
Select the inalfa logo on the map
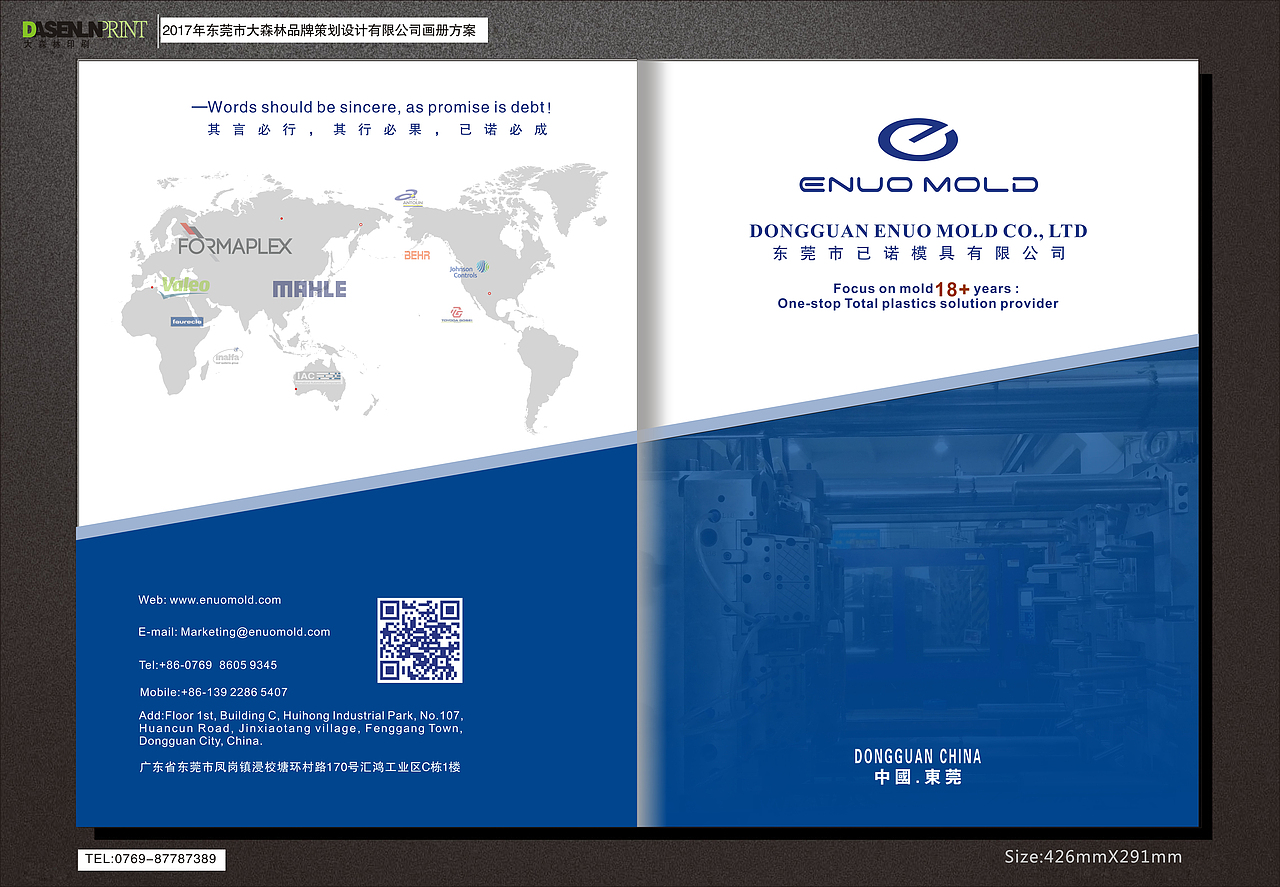click(x=228, y=355)
